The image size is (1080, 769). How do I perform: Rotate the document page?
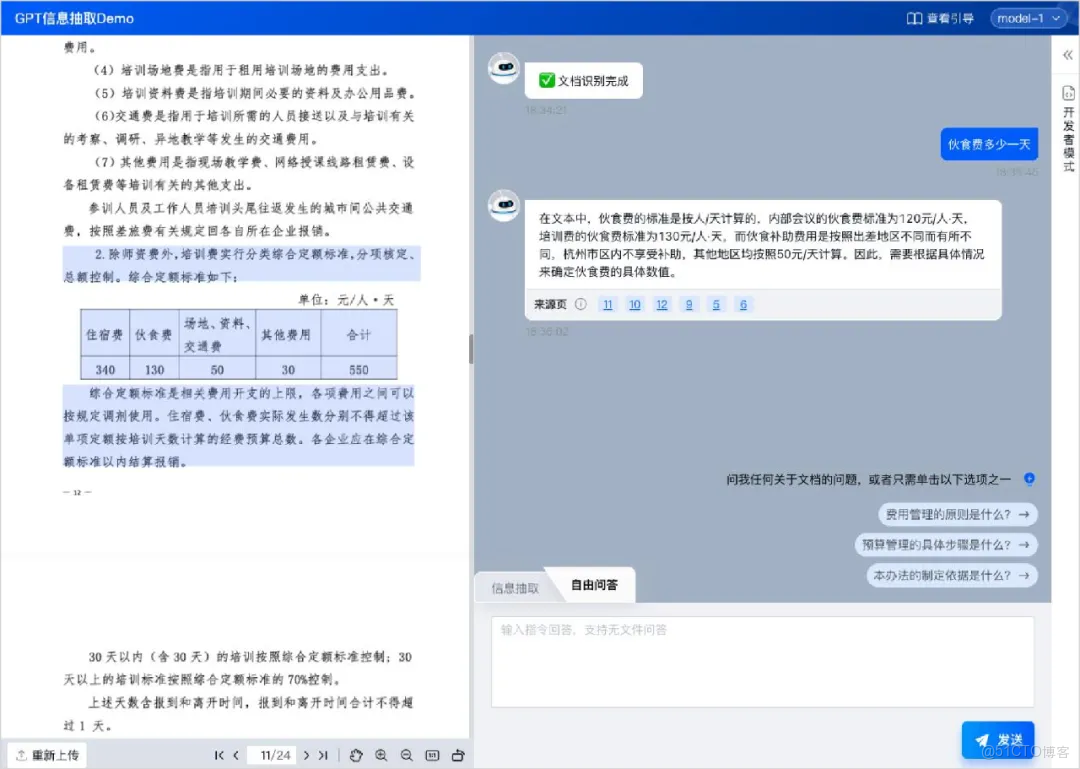click(x=459, y=756)
